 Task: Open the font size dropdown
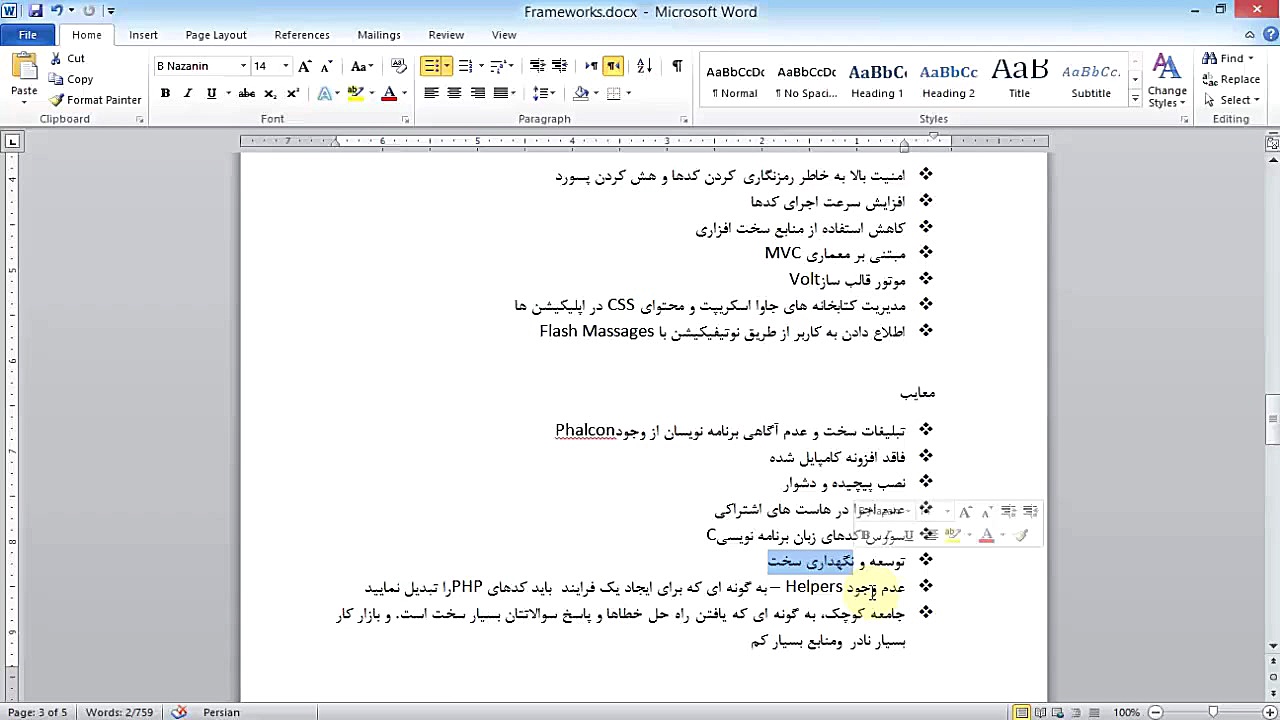[285, 65]
